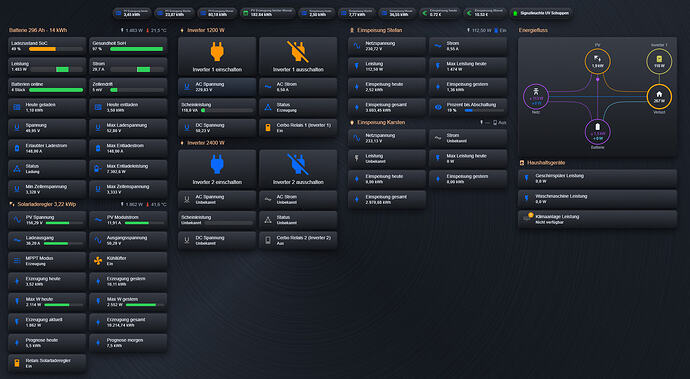The height and width of the screenshot is (379, 690).
Task: Open the Einspeisung Karsten Einspeisung gesamt card
Action: coord(387,199)
